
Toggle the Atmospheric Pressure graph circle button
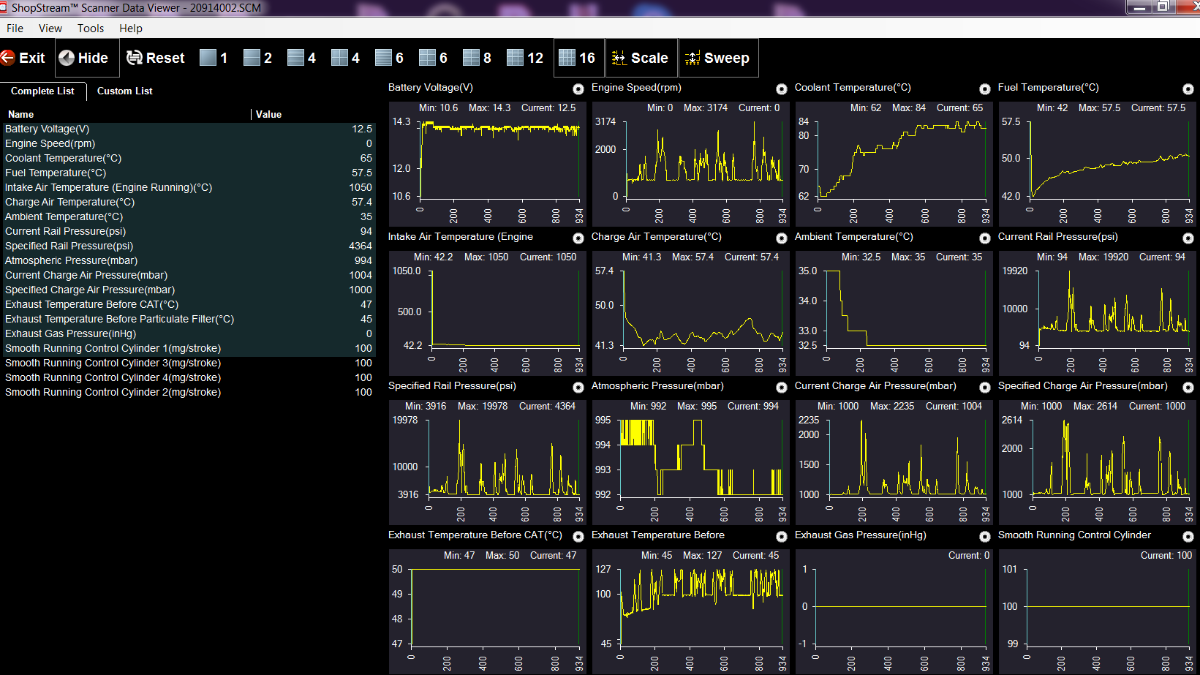pyautogui.click(x=782, y=387)
